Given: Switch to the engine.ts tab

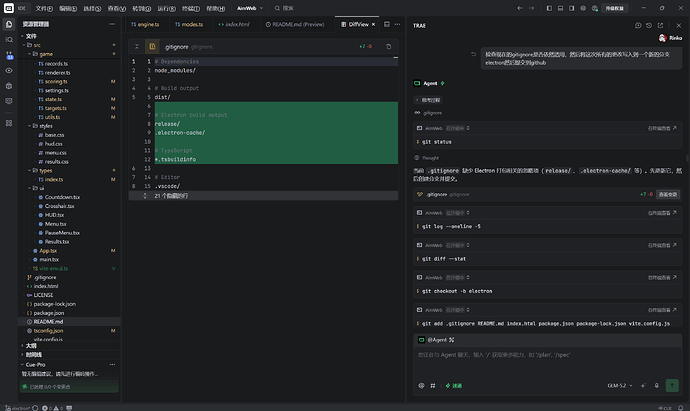Looking at the screenshot, I should pos(145,25).
